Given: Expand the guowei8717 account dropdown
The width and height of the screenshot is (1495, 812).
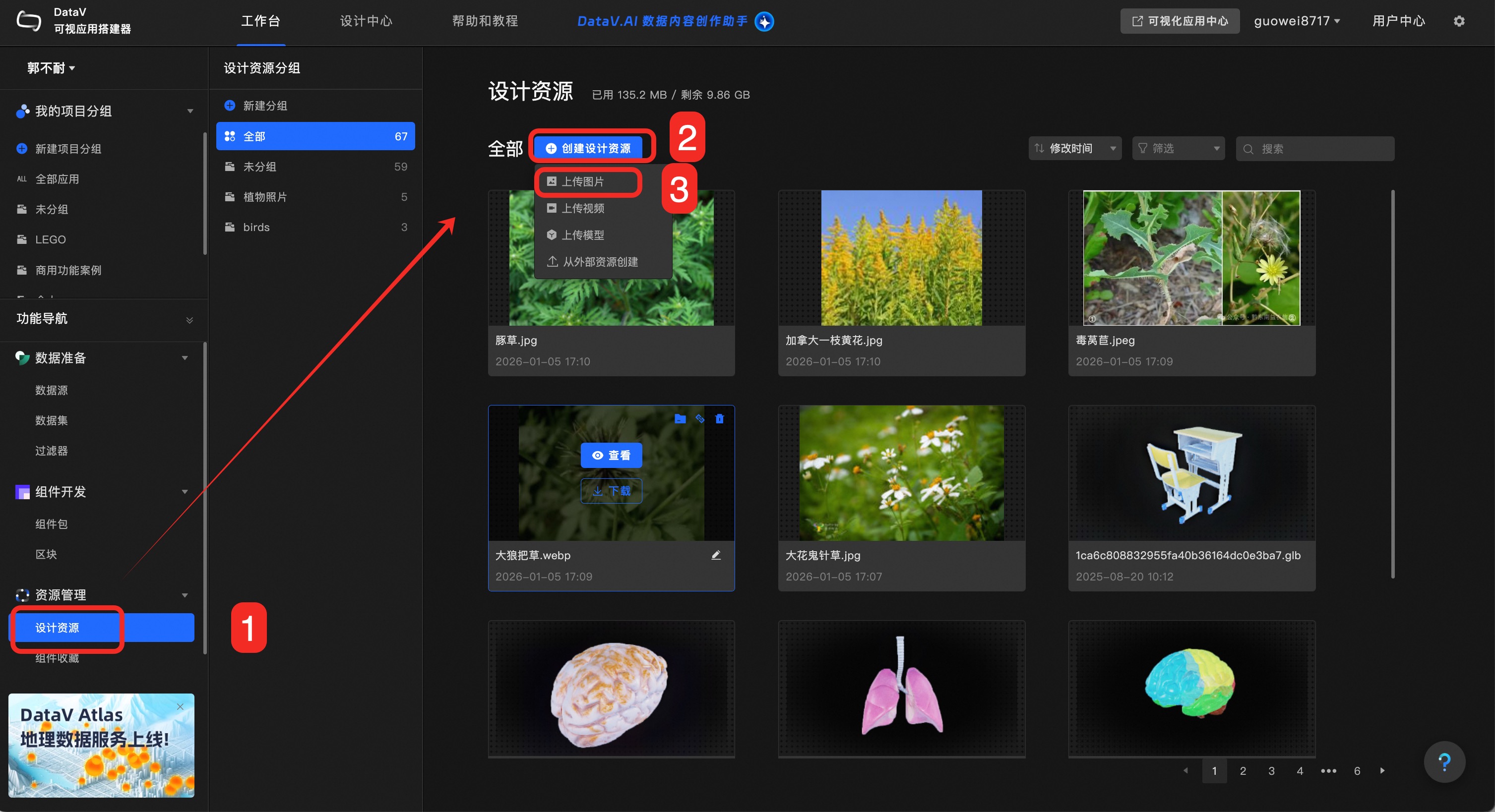Looking at the screenshot, I should tap(1297, 21).
